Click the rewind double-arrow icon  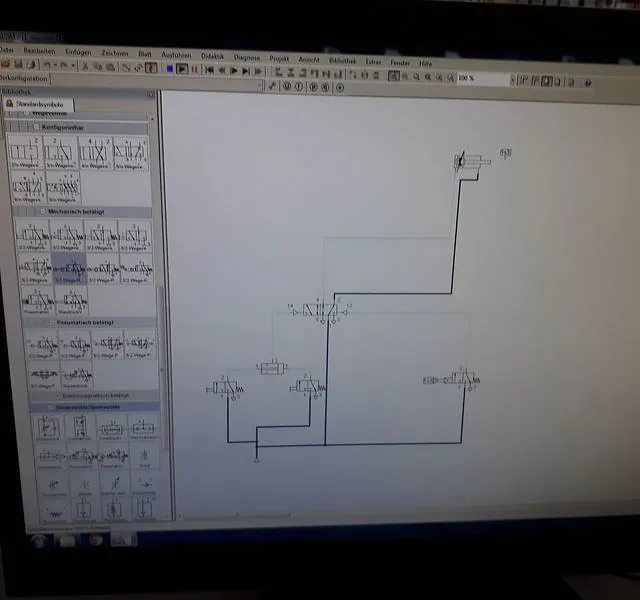222,70
